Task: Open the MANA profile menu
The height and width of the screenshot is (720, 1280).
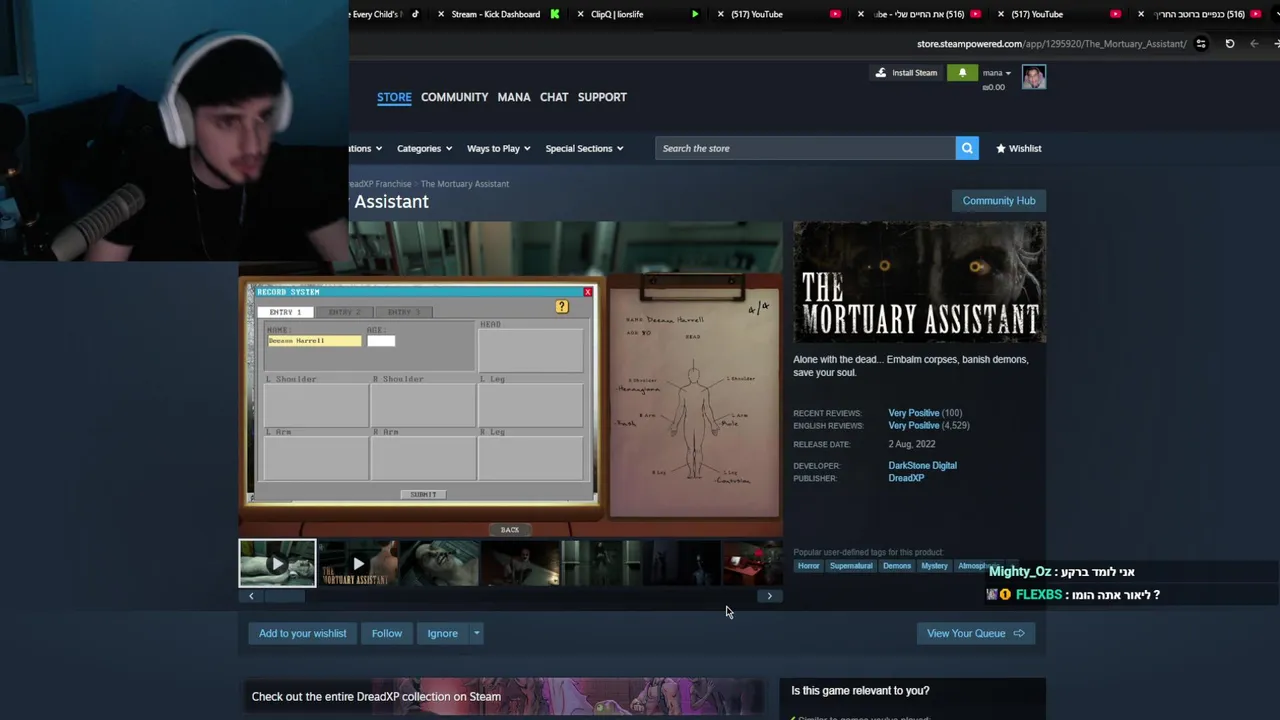Action: [514, 97]
